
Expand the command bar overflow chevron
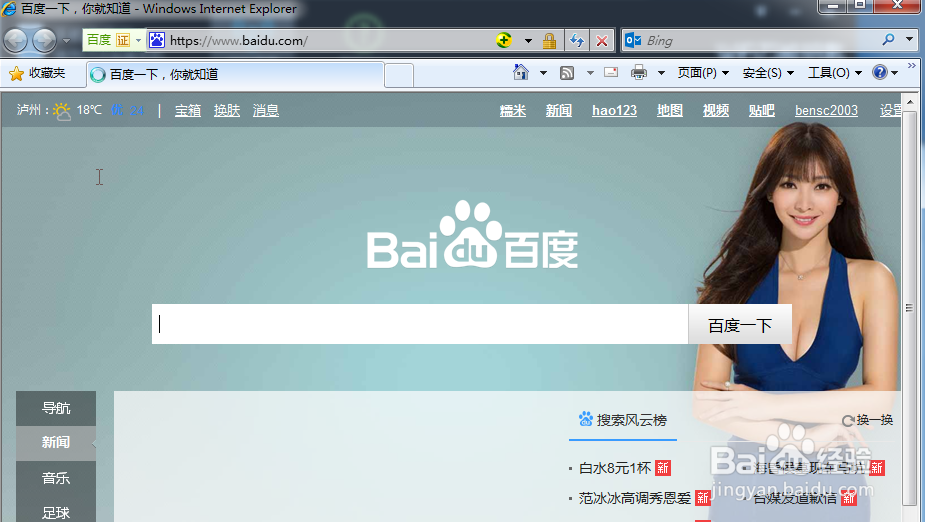(x=912, y=65)
